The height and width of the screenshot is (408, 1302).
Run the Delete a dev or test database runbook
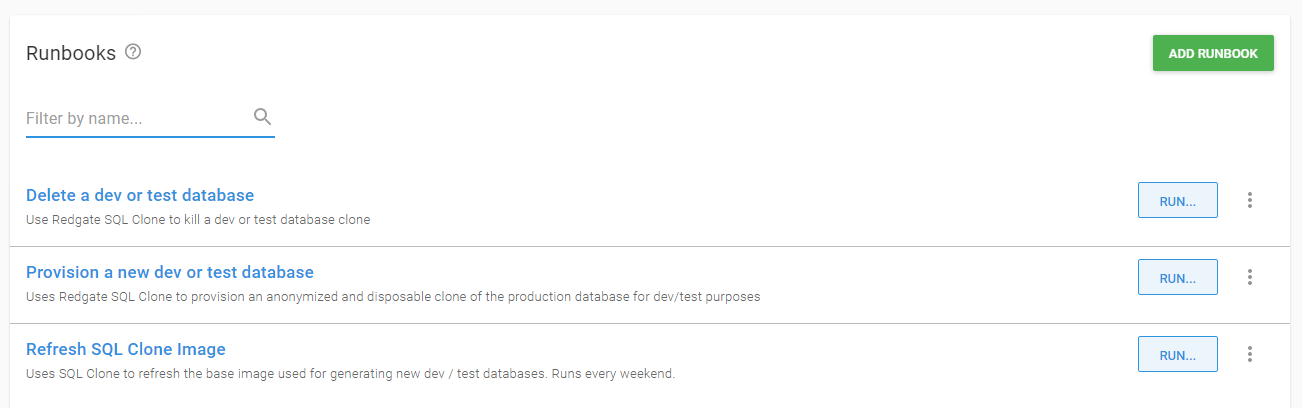click(1177, 200)
